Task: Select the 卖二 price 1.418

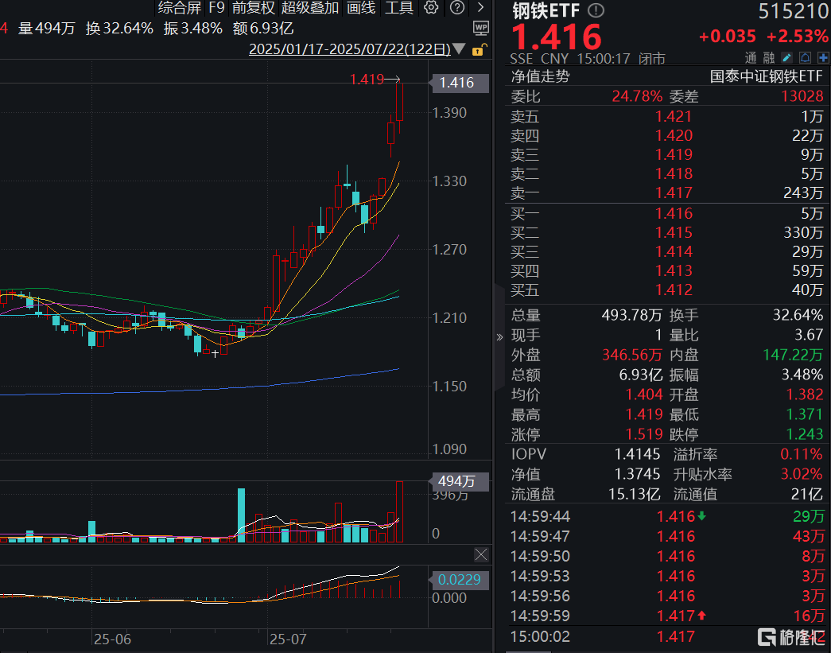Action: click(x=673, y=173)
